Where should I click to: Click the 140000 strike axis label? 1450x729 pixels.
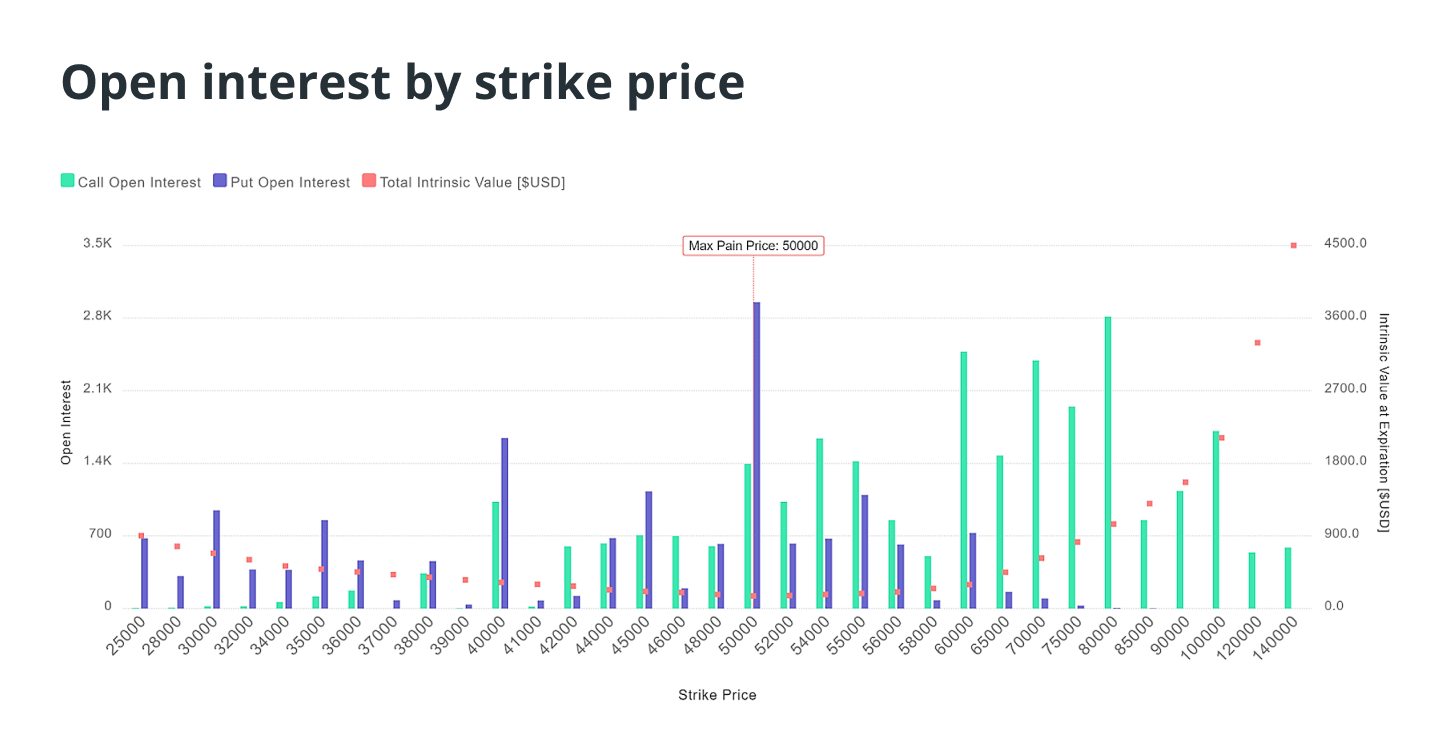coord(1275,639)
